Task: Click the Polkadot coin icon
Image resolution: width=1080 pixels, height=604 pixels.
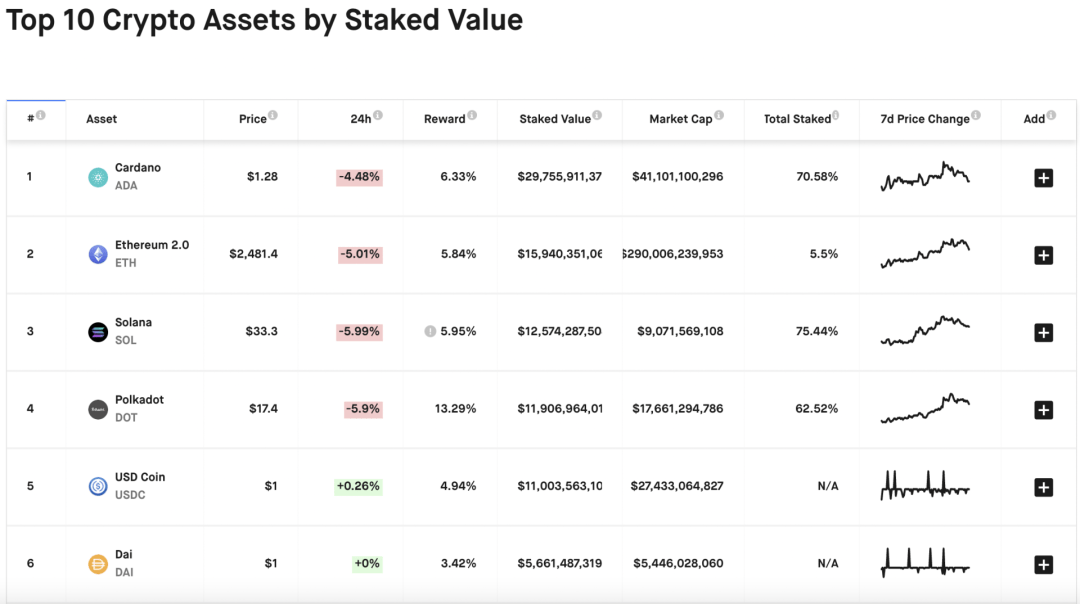Action: tap(97, 409)
